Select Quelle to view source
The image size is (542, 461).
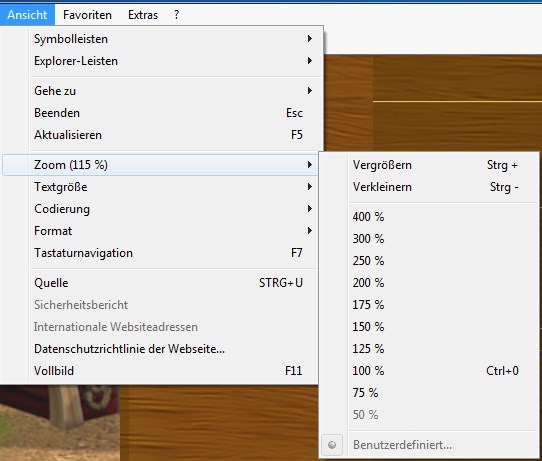click(x=160, y=283)
